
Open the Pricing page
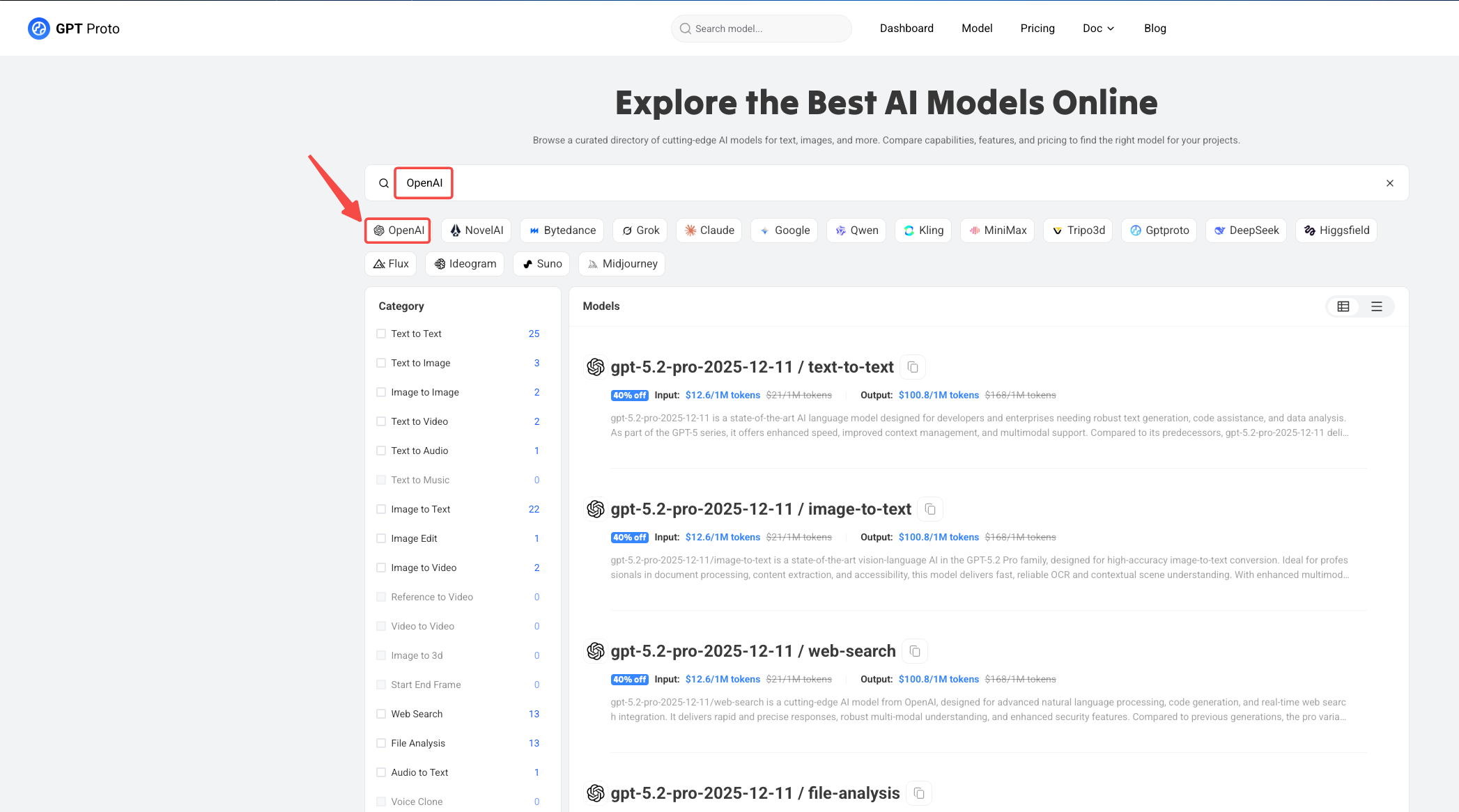pyautogui.click(x=1037, y=28)
